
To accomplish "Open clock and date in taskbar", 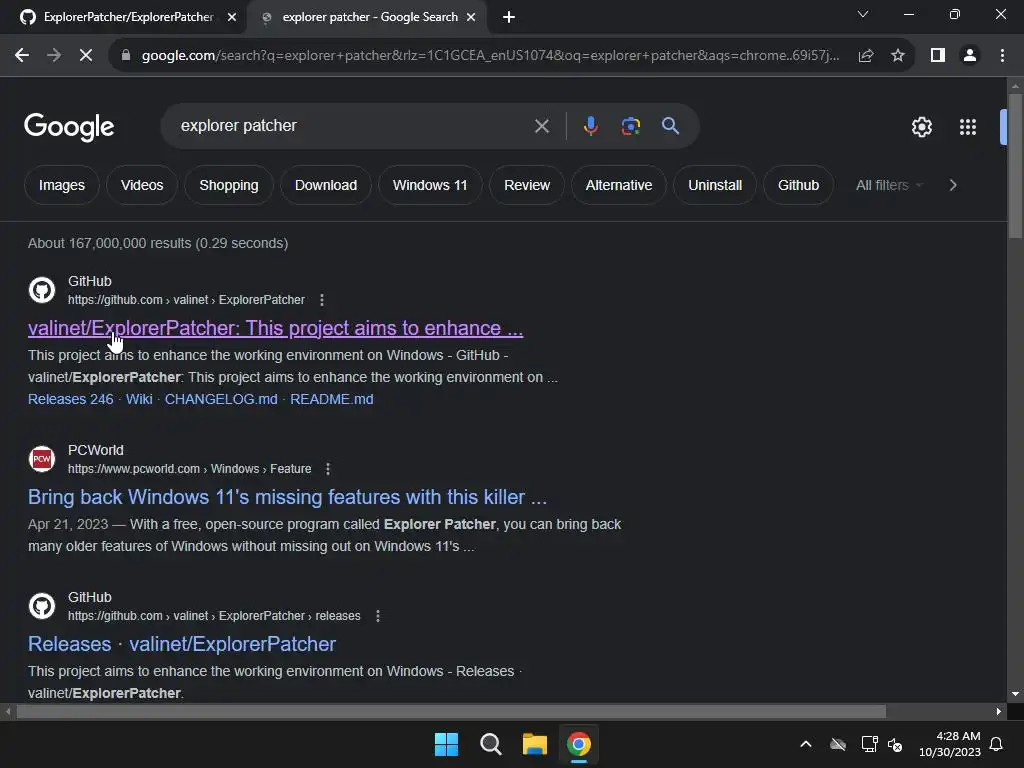I will pyautogui.click(x=950, y=744).
